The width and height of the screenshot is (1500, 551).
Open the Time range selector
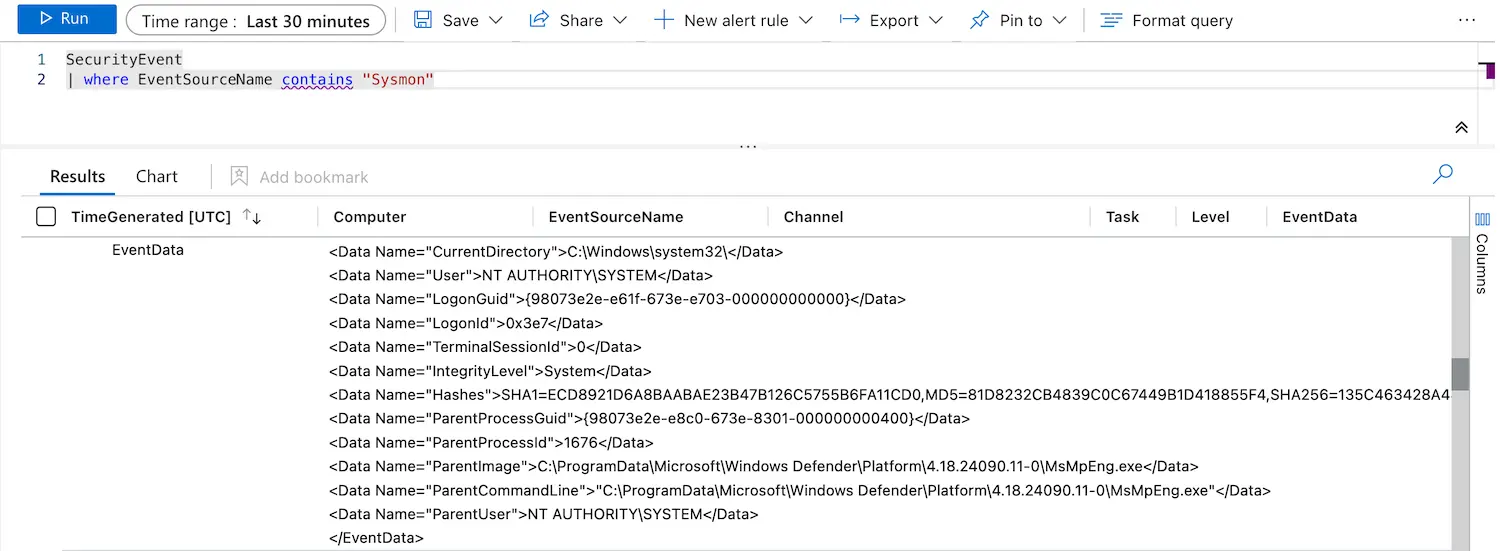pyautogui.click(x=256, y=21)
